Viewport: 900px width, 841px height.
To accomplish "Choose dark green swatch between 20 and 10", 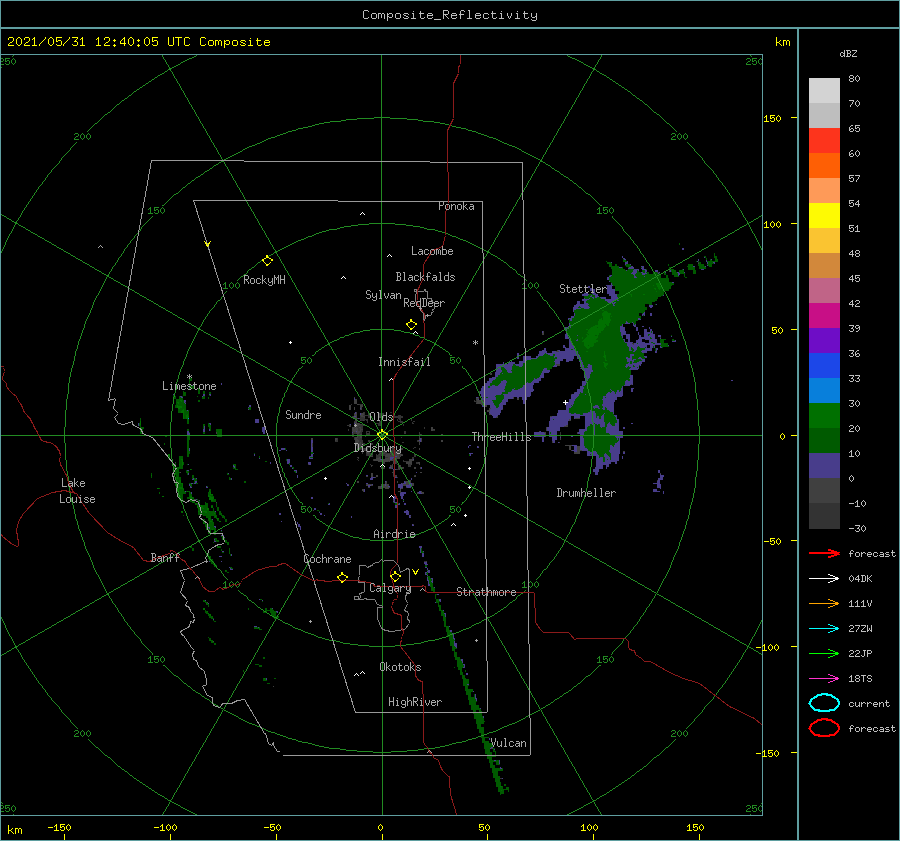I will [824, 441].
